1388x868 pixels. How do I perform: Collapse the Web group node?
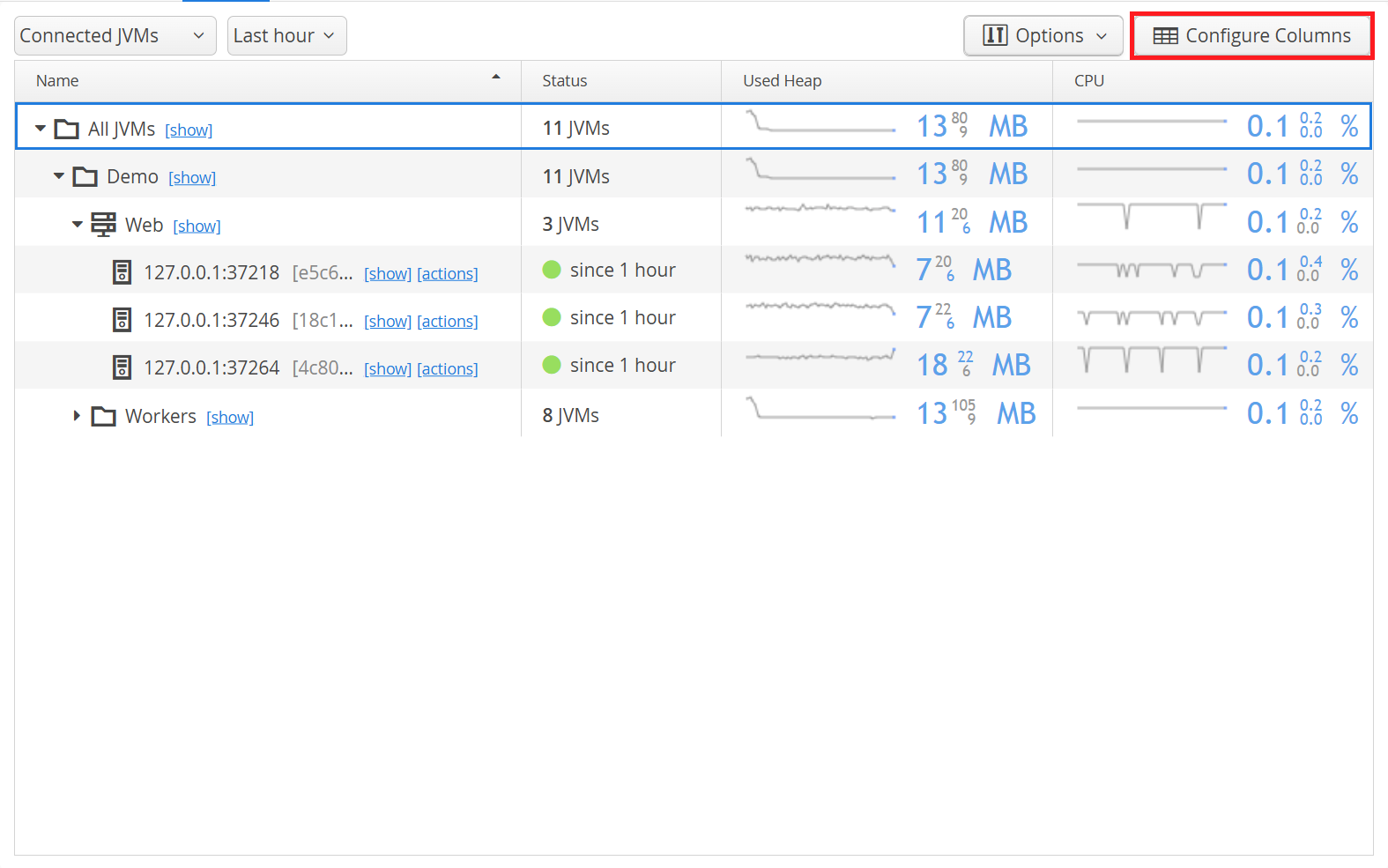(x=78, y=225)
